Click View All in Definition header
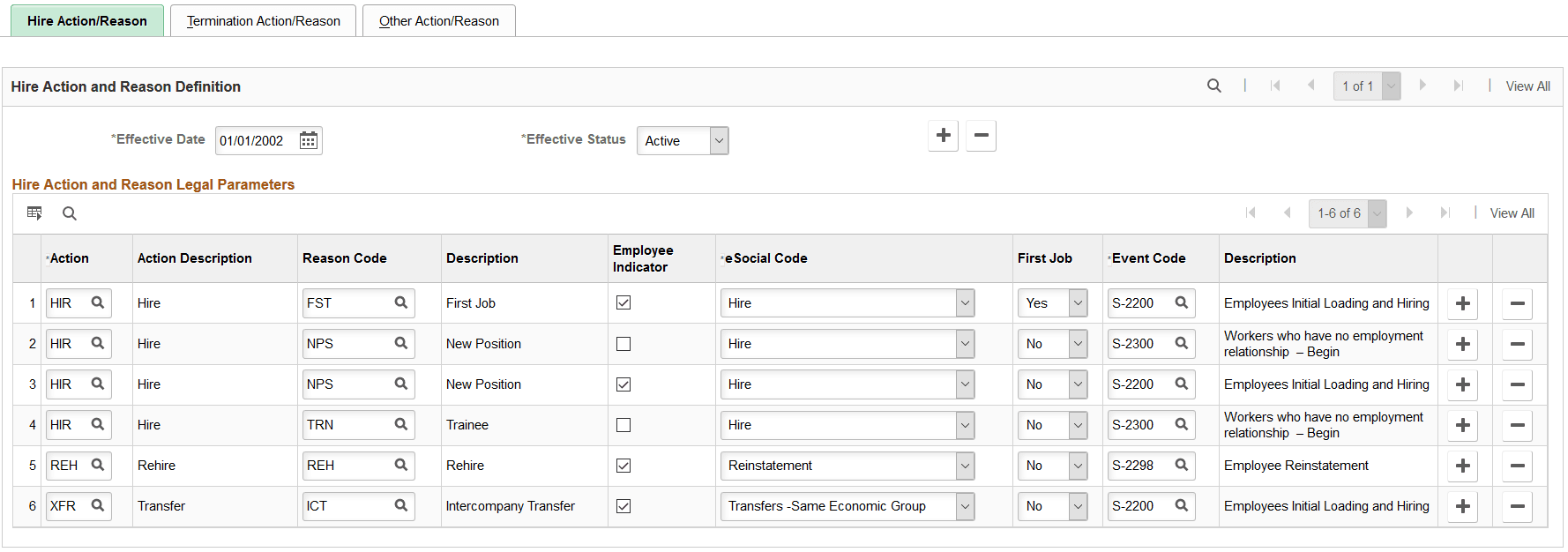Viewport: 1568px width, 552px height. click(x=1527, y=86)
